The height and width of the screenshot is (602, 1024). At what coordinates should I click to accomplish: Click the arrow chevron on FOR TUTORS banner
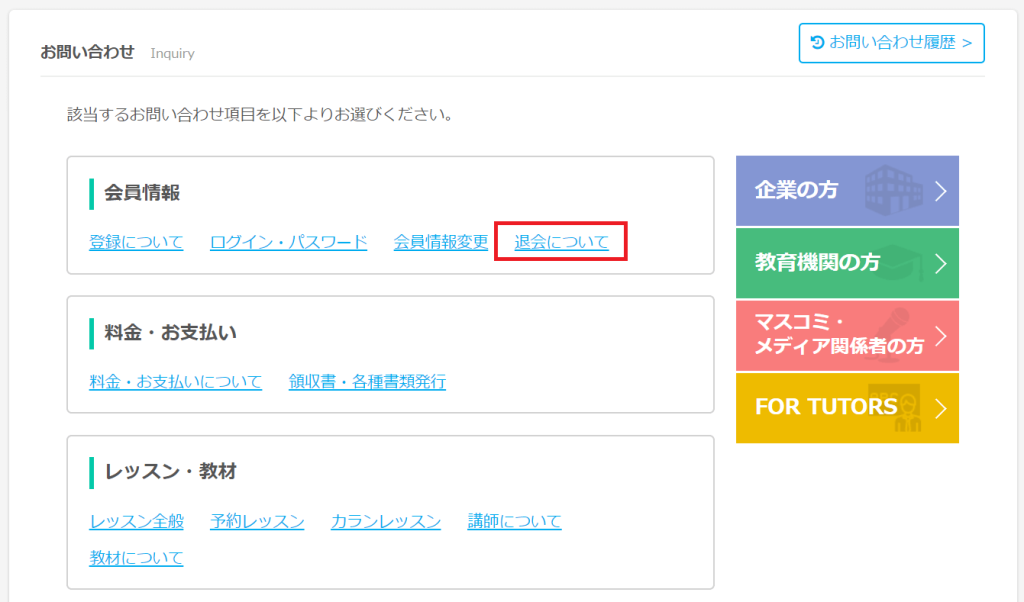[940, 408]
